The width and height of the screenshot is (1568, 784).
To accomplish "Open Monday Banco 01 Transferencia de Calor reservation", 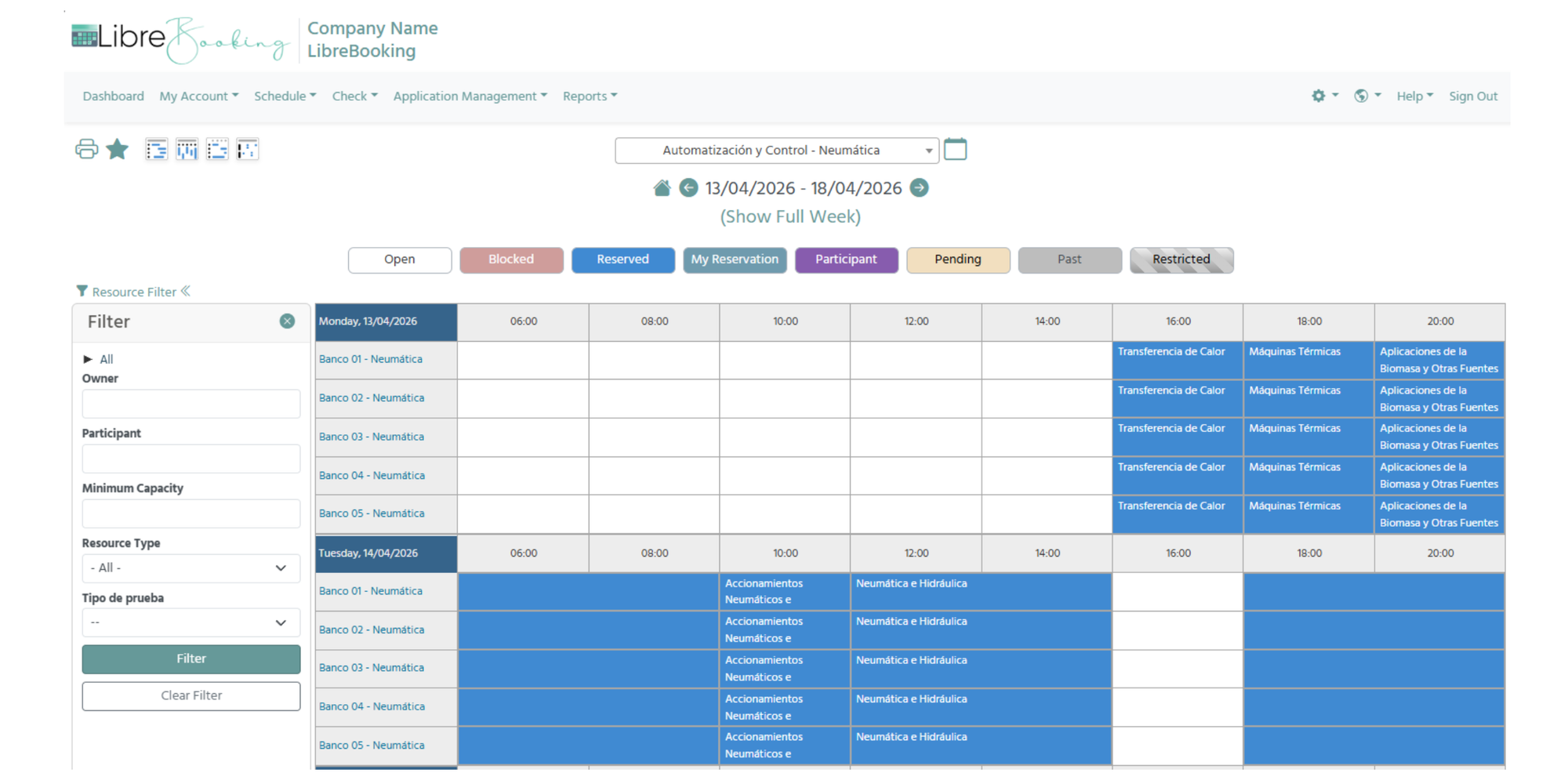I will (x=1178, y=360).
